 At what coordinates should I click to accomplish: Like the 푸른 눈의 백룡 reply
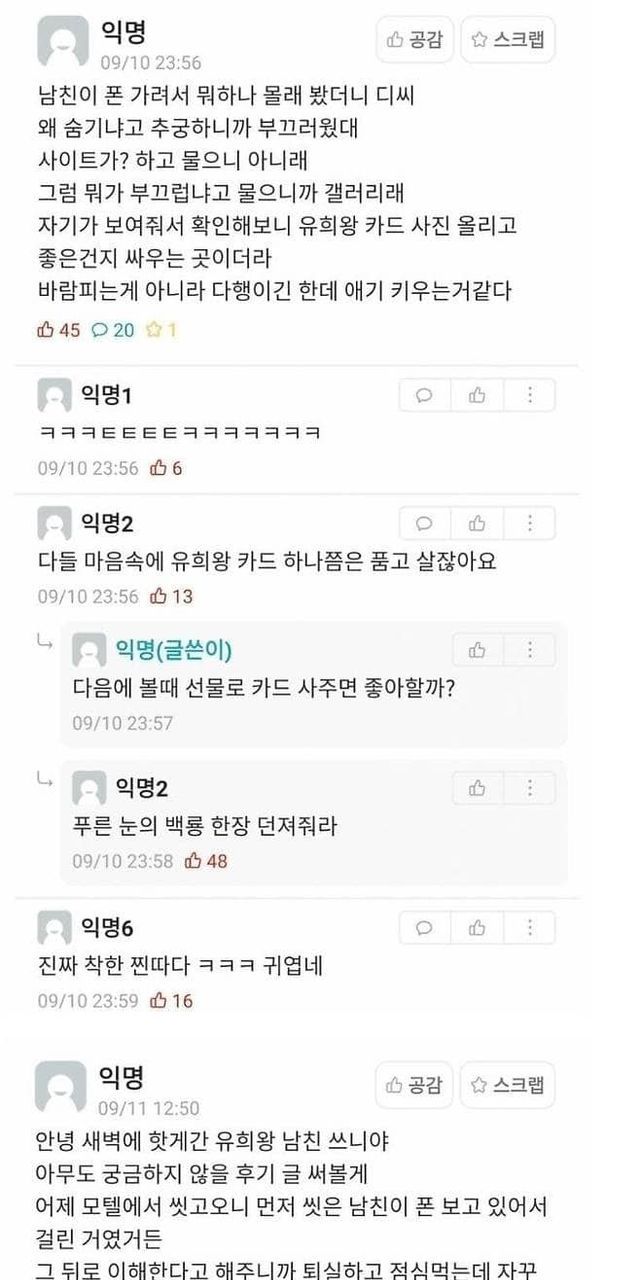click(x=477, y=788)
